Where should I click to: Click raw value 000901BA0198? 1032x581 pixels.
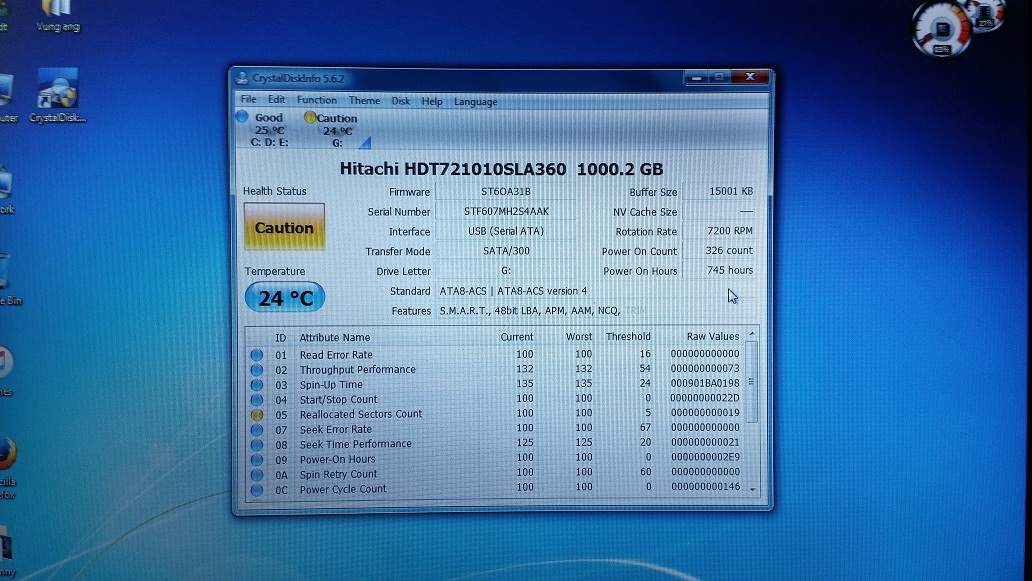[705, 383]
